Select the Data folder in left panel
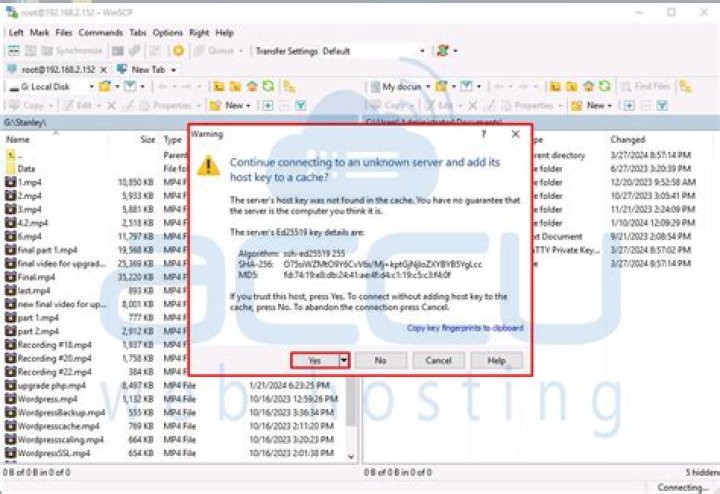 coord(27,168)
